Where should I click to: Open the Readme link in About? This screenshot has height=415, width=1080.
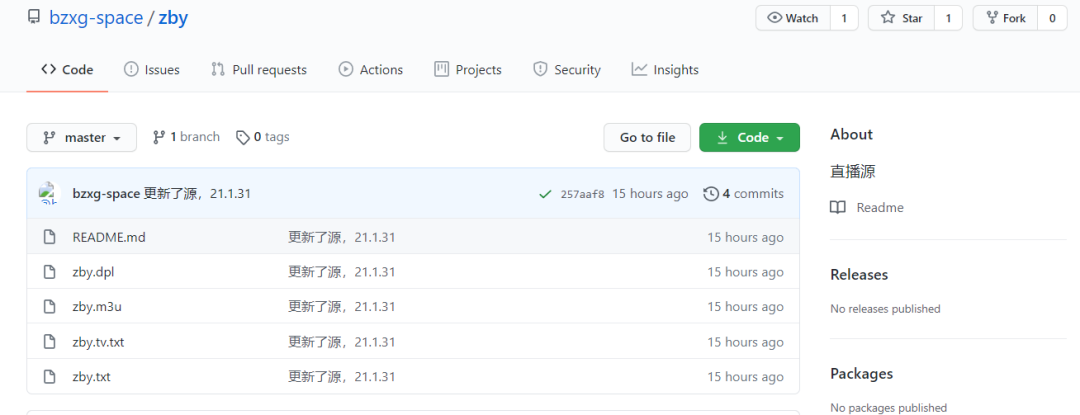(880, 208)
